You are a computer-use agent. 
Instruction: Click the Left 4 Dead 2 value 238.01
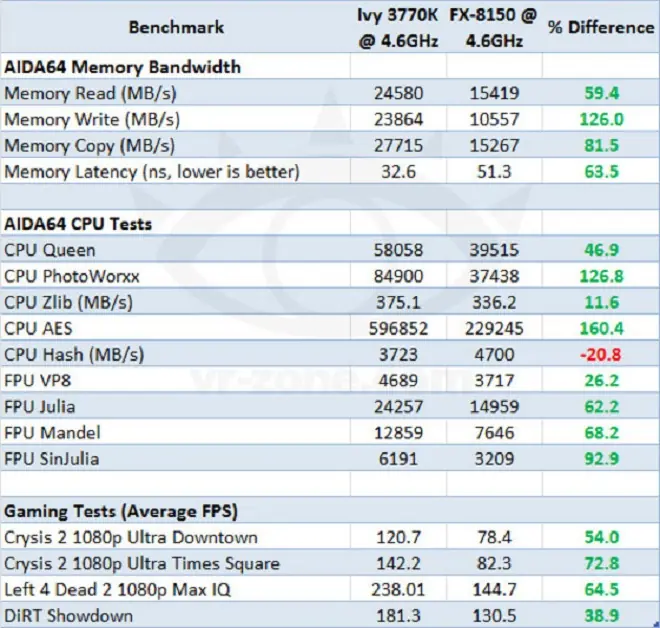[x=398, y=590]
